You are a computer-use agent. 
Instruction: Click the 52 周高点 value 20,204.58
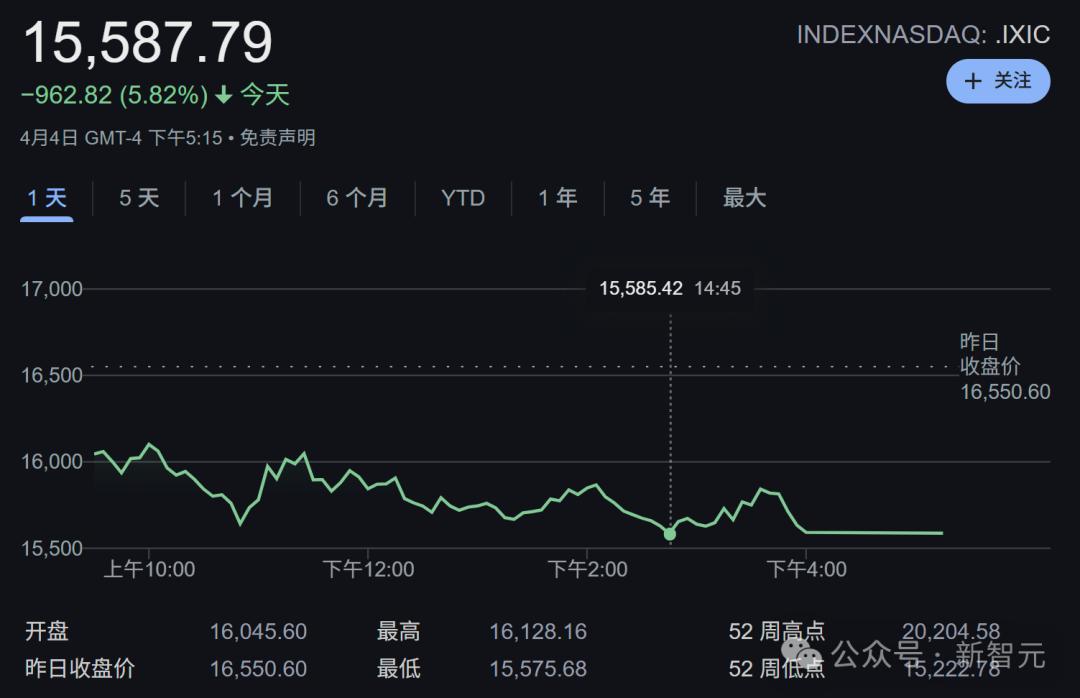(x=951, y=631)
